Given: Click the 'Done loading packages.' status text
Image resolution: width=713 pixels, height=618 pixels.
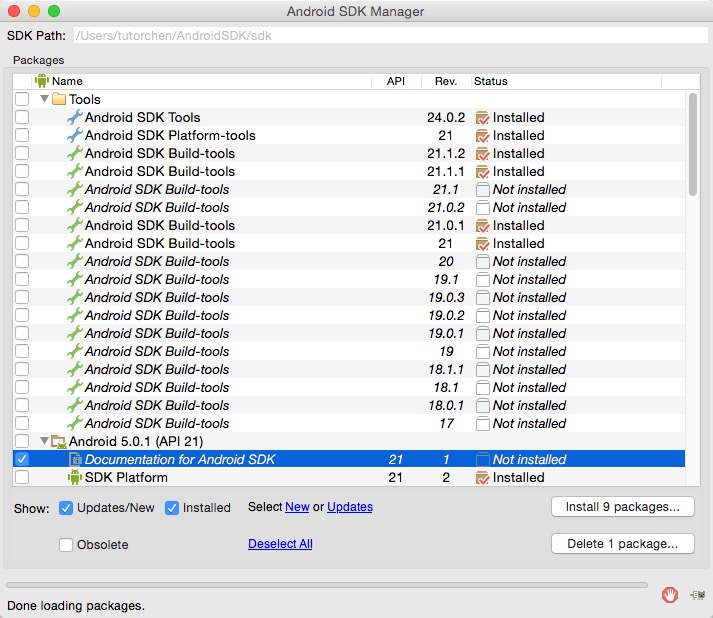Looking at the screenshot, I should (75, 606).
